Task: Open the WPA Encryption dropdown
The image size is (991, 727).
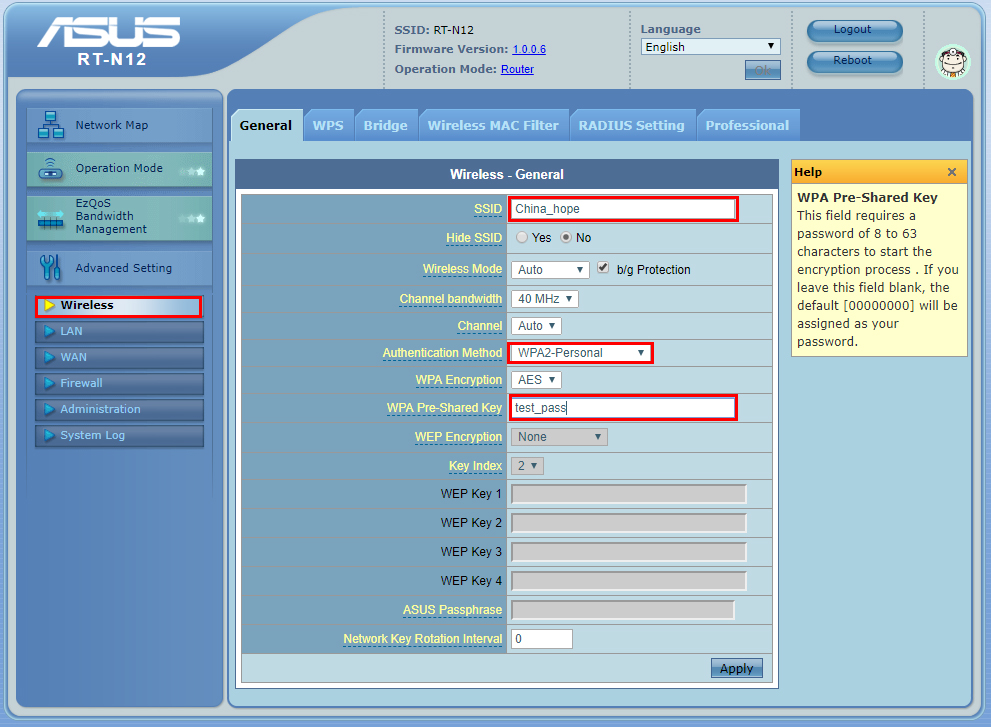Action: (x=536, y=380)
